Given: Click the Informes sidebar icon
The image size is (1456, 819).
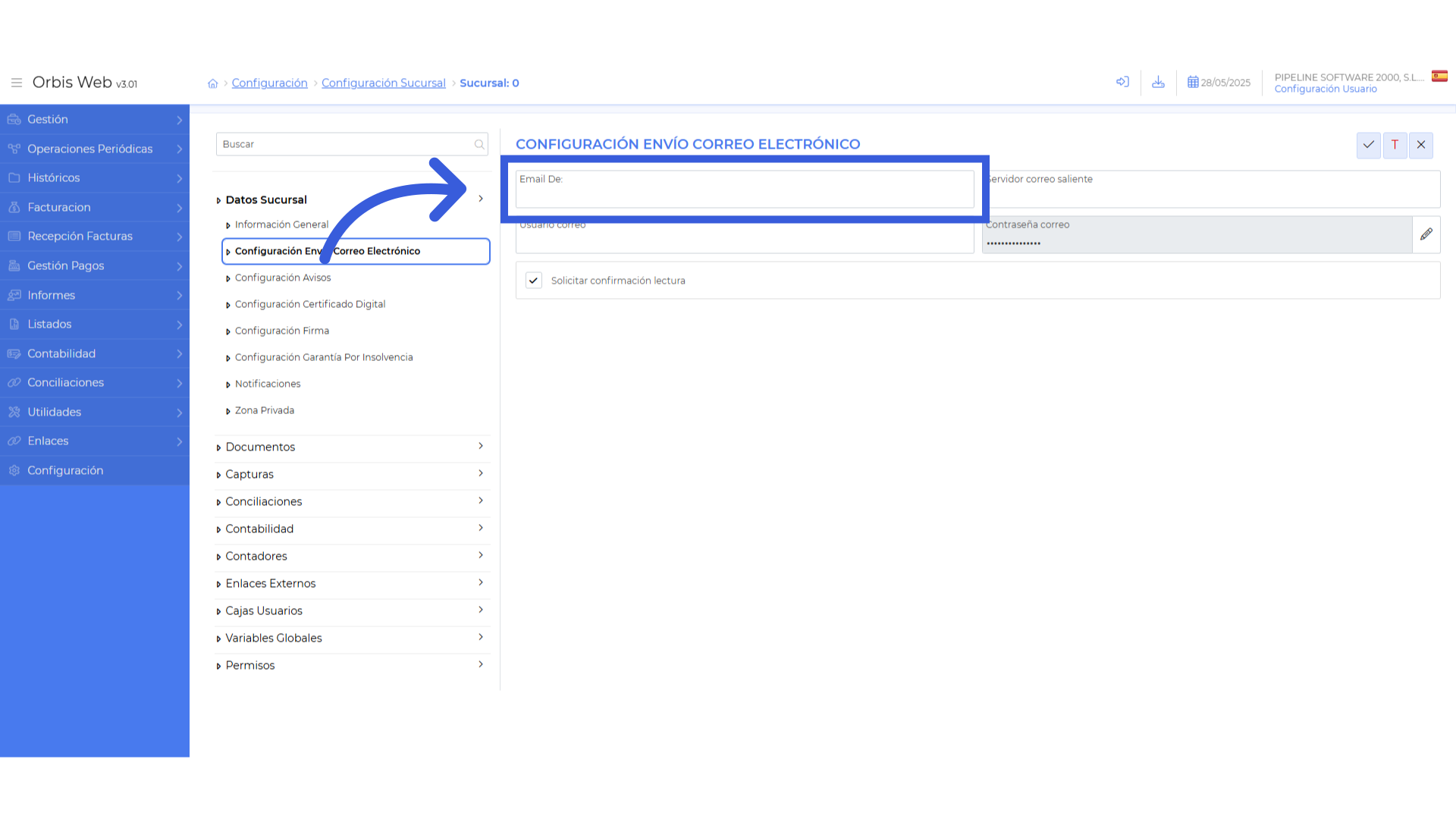Looking at the screenshot, I should click(x=14, y=295).
